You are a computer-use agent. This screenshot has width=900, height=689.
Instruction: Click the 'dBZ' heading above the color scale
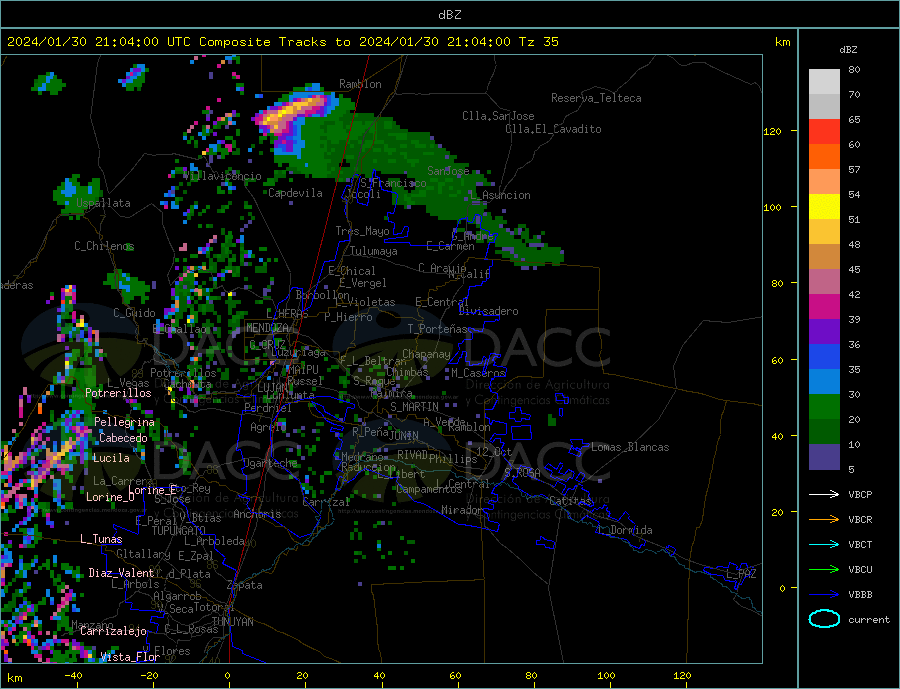click(848, 50)
